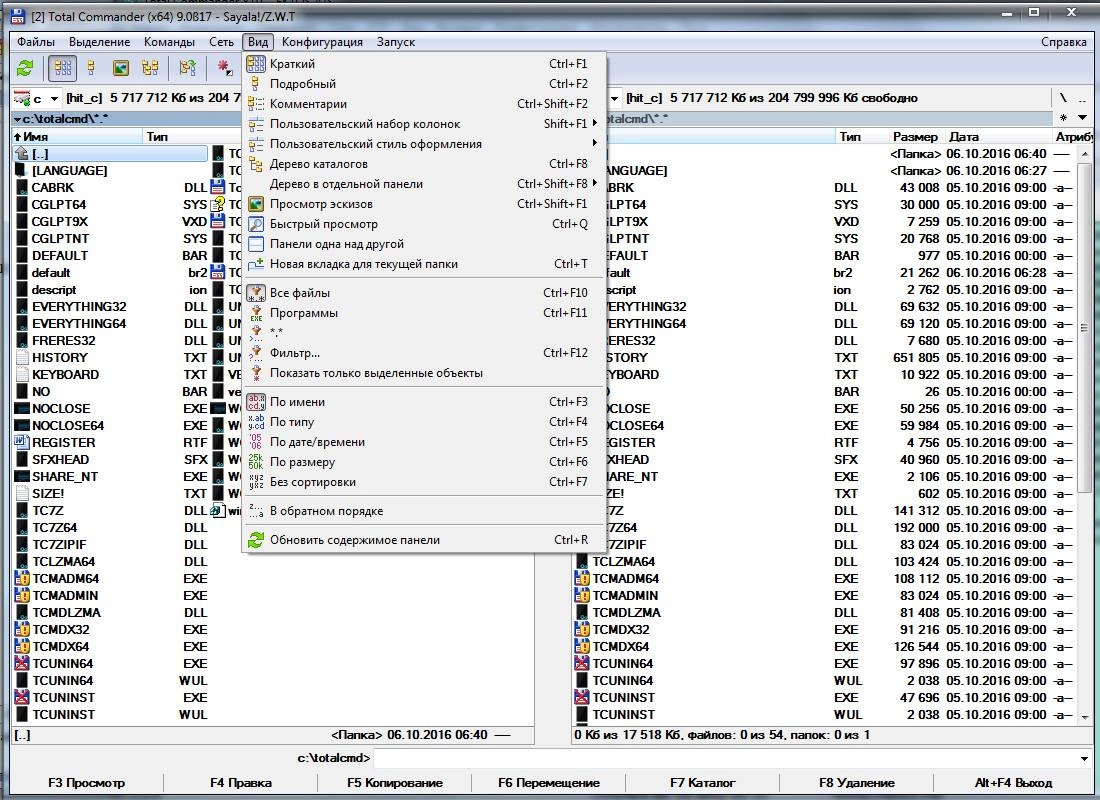This screenshot has width=1100, height=800.
Task: Click into the c:\totalcmd> command line field
Action: point(725,758)
